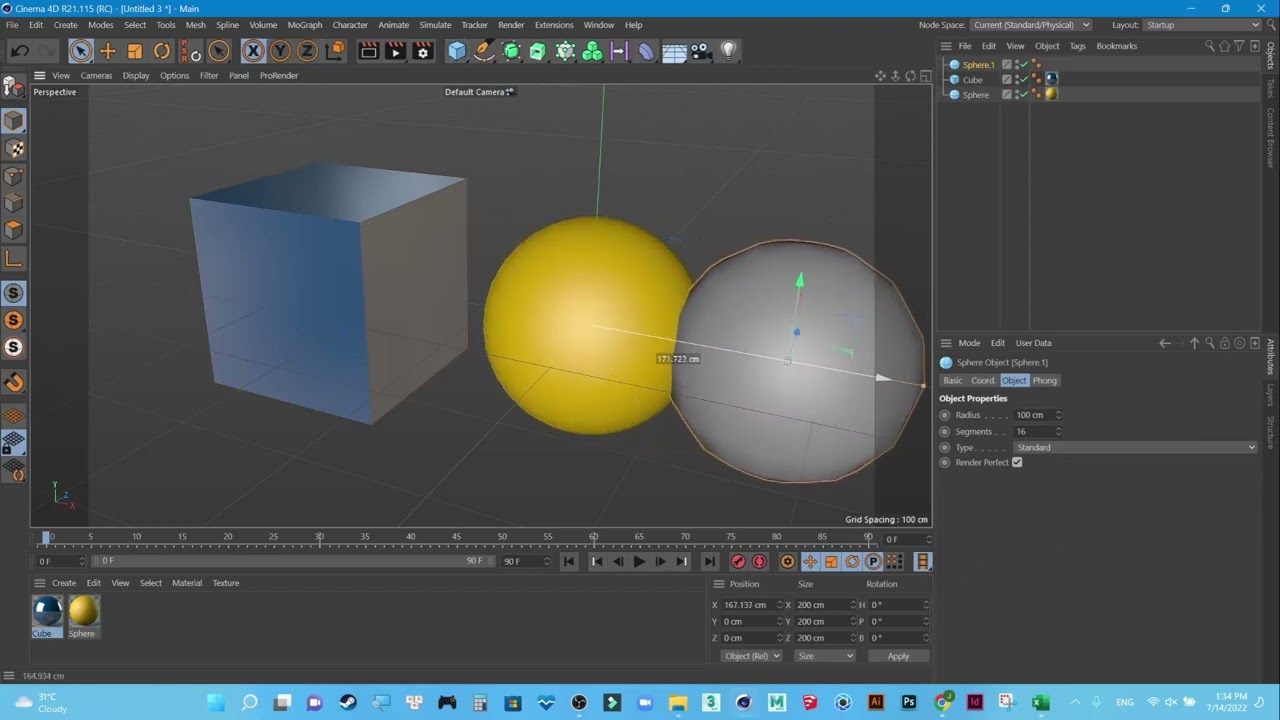Click Attributes panel lock icon
The height and width of the screenshot is (720, 1280).
click(x=1224, y=343)
